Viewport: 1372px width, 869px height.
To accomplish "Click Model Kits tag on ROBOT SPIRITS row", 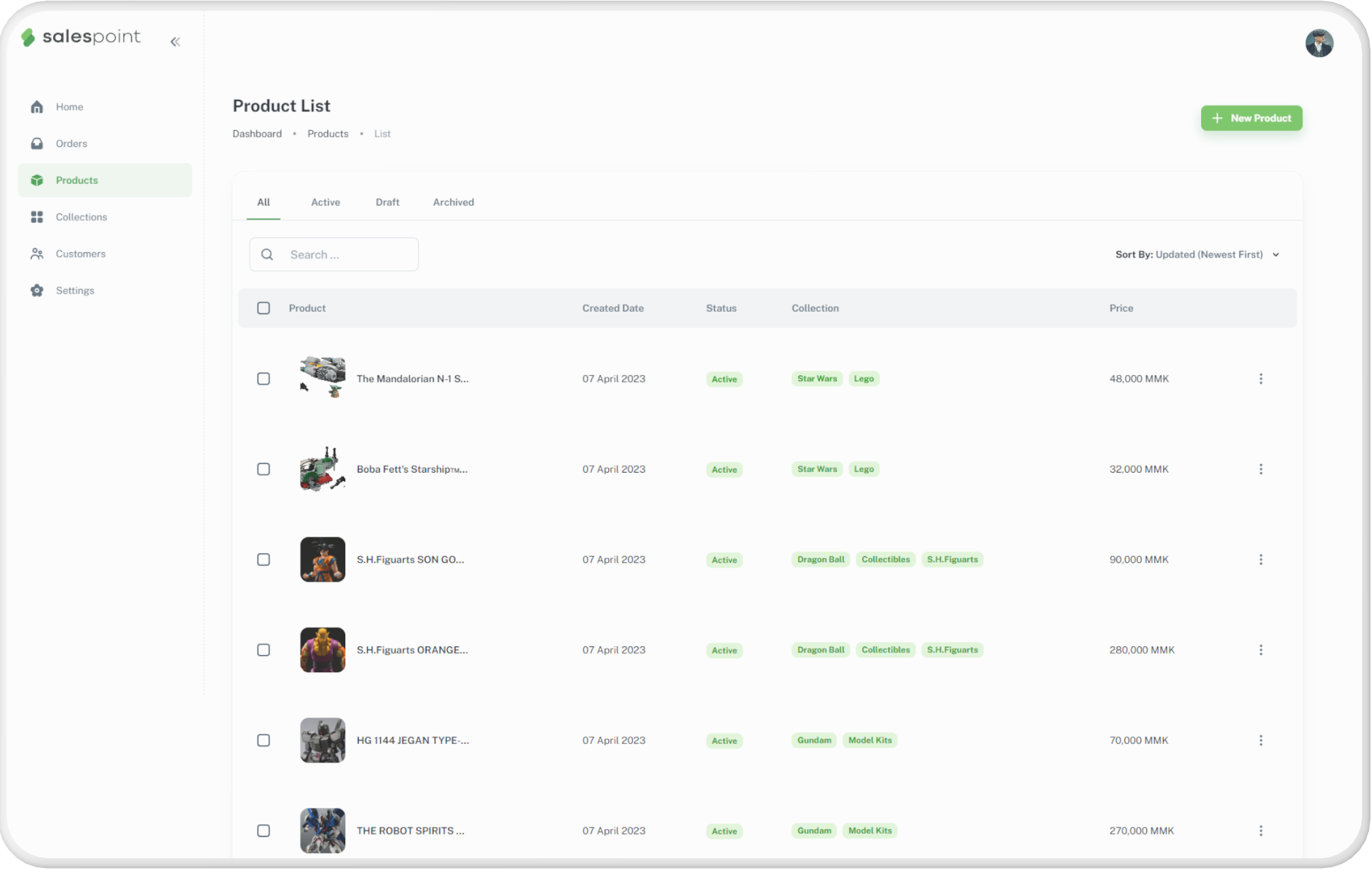I will click(x=869, y=831).
